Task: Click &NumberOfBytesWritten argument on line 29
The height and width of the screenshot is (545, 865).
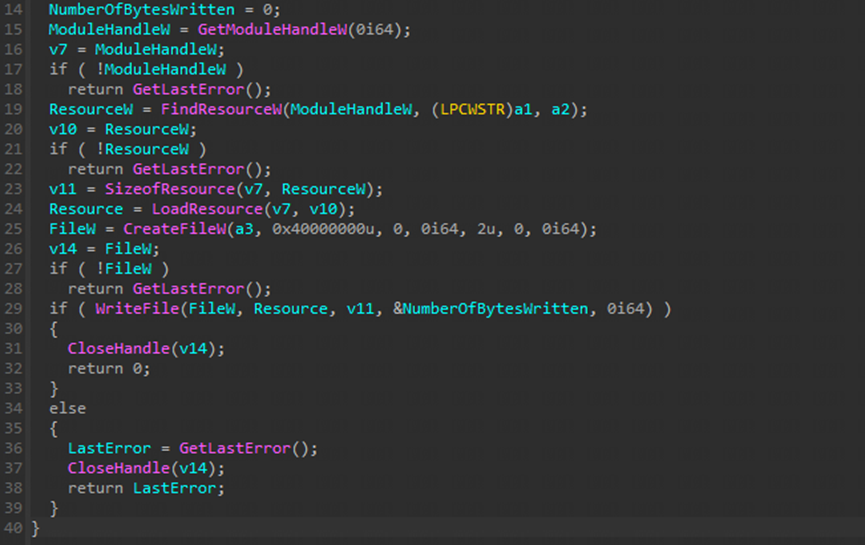Action: click(x=490, y=308)
